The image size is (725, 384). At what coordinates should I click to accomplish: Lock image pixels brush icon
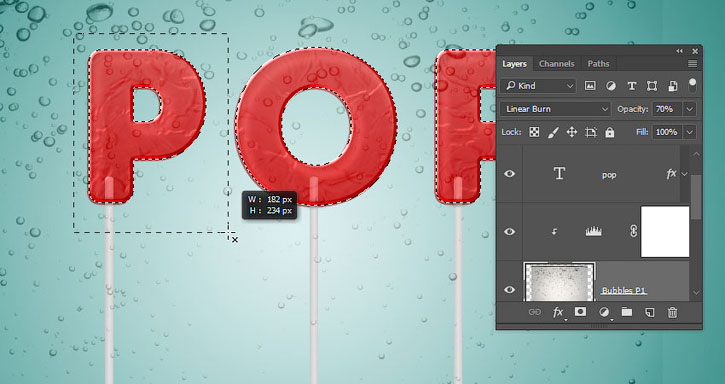[553, 132]
